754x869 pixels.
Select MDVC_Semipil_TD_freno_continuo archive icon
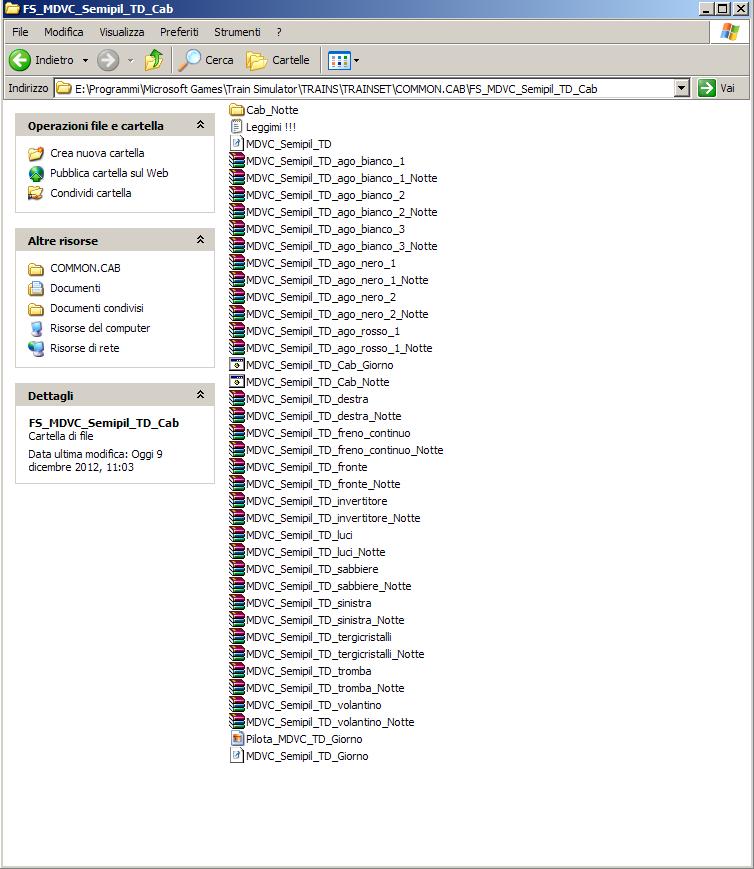pyautogui.click(x=237, y=433)
